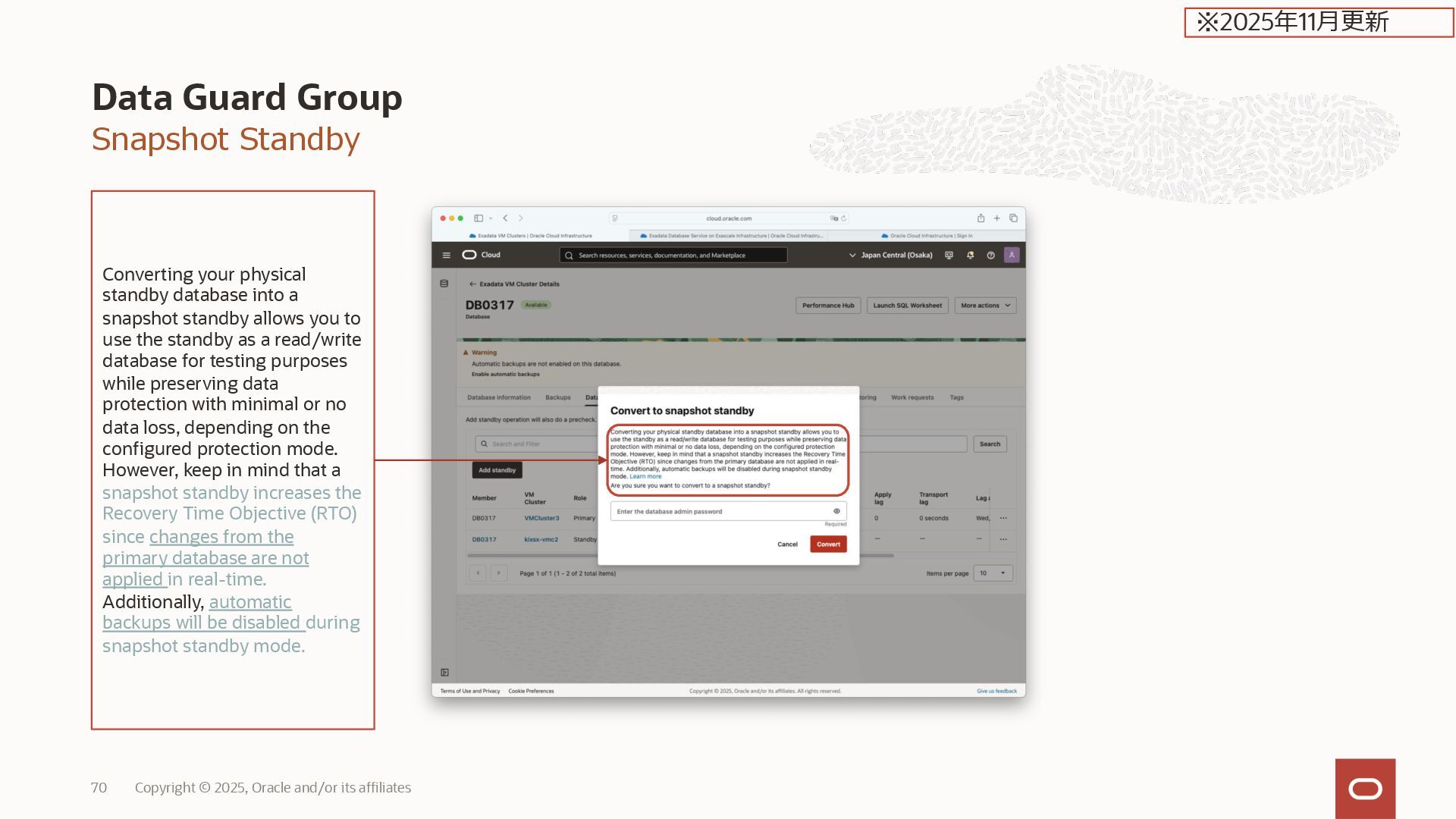Viewport: 1456px width, 819px height.
Task: Open the user profile avatar
Action: (x=1012, y=256)
